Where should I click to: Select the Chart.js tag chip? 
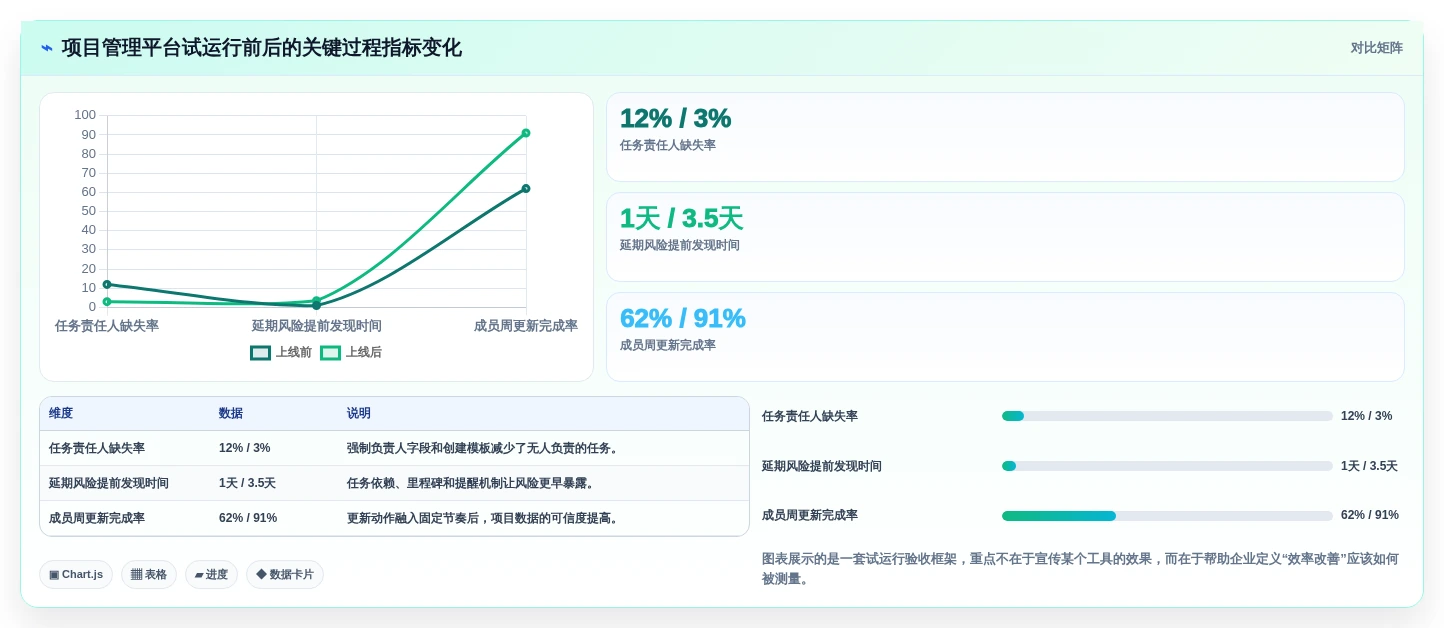76,575
